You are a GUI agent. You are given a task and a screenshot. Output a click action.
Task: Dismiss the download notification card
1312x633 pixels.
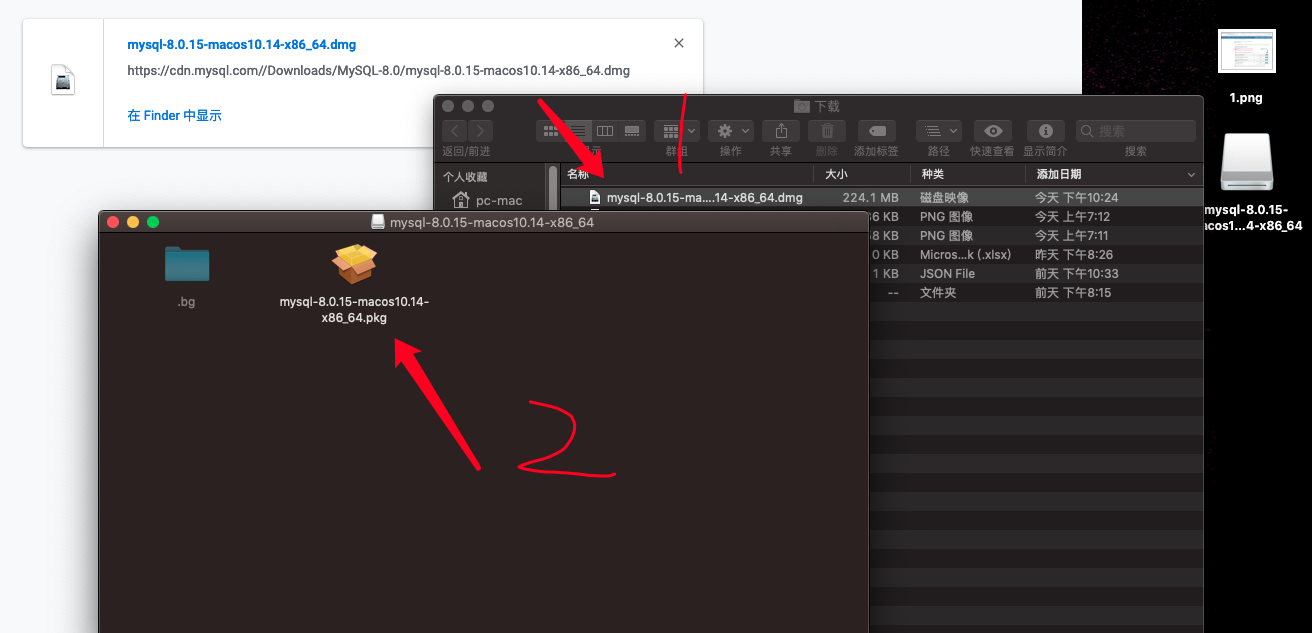click(x=679, y=43)
